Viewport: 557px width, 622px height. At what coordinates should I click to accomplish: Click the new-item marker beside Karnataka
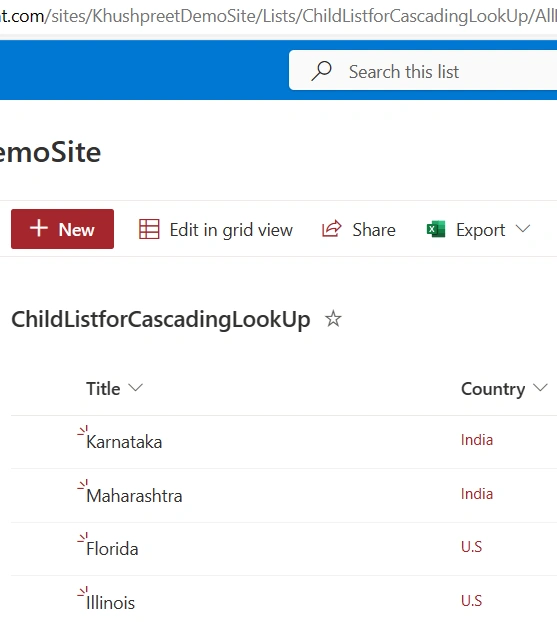tap(83, 431)
